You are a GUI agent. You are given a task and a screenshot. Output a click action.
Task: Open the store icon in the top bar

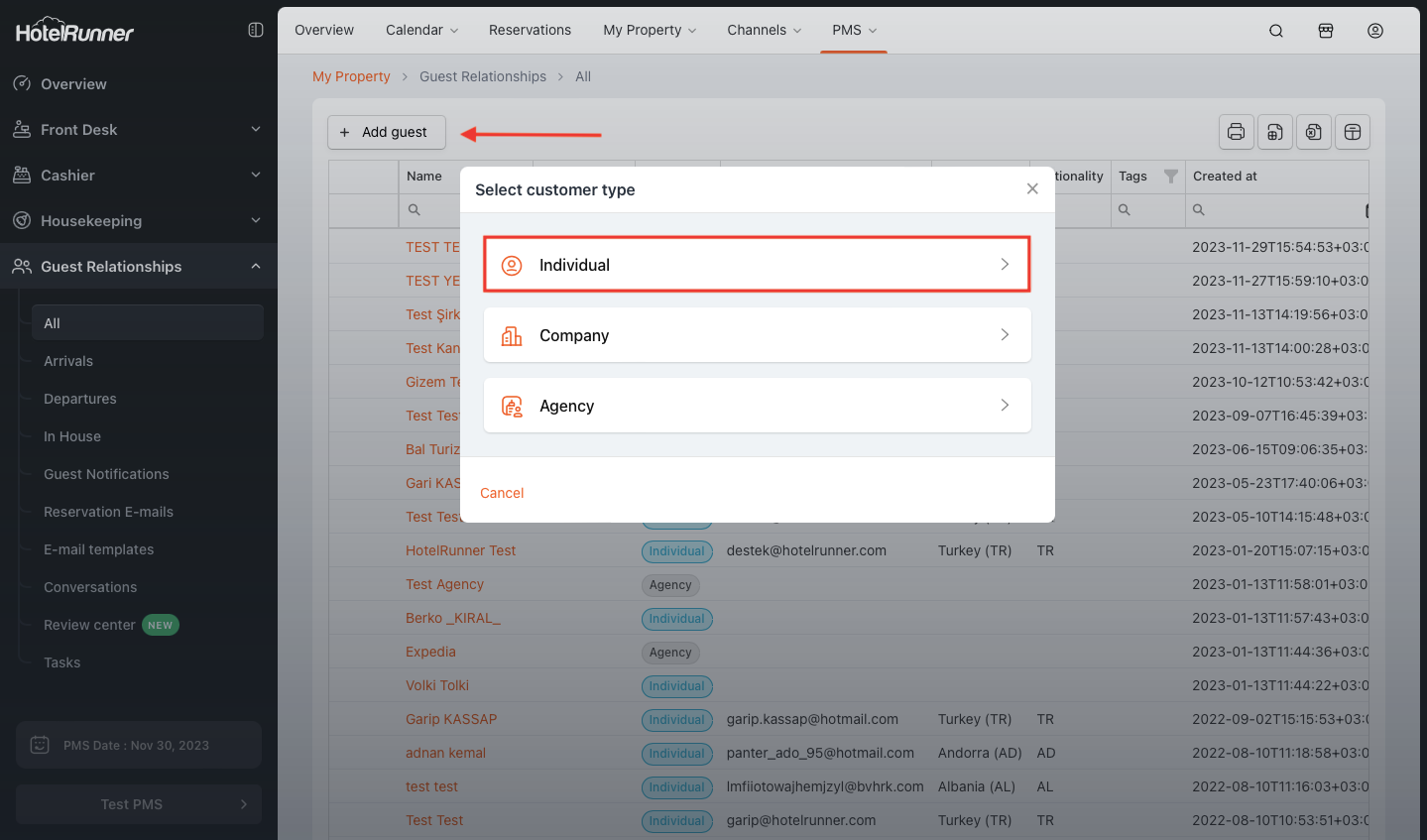pyautogui.click(x=1326, y=31)
